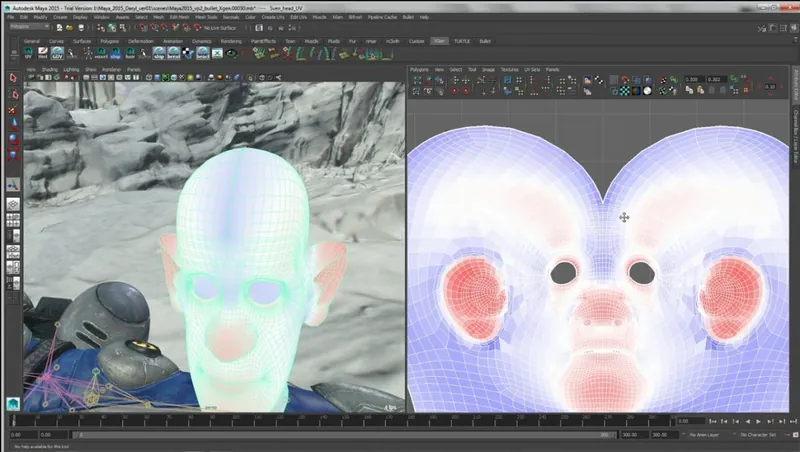Viewport: 800px width, 452px height.
Task: Open the Textures menu in UV editor
Action: 509,69
